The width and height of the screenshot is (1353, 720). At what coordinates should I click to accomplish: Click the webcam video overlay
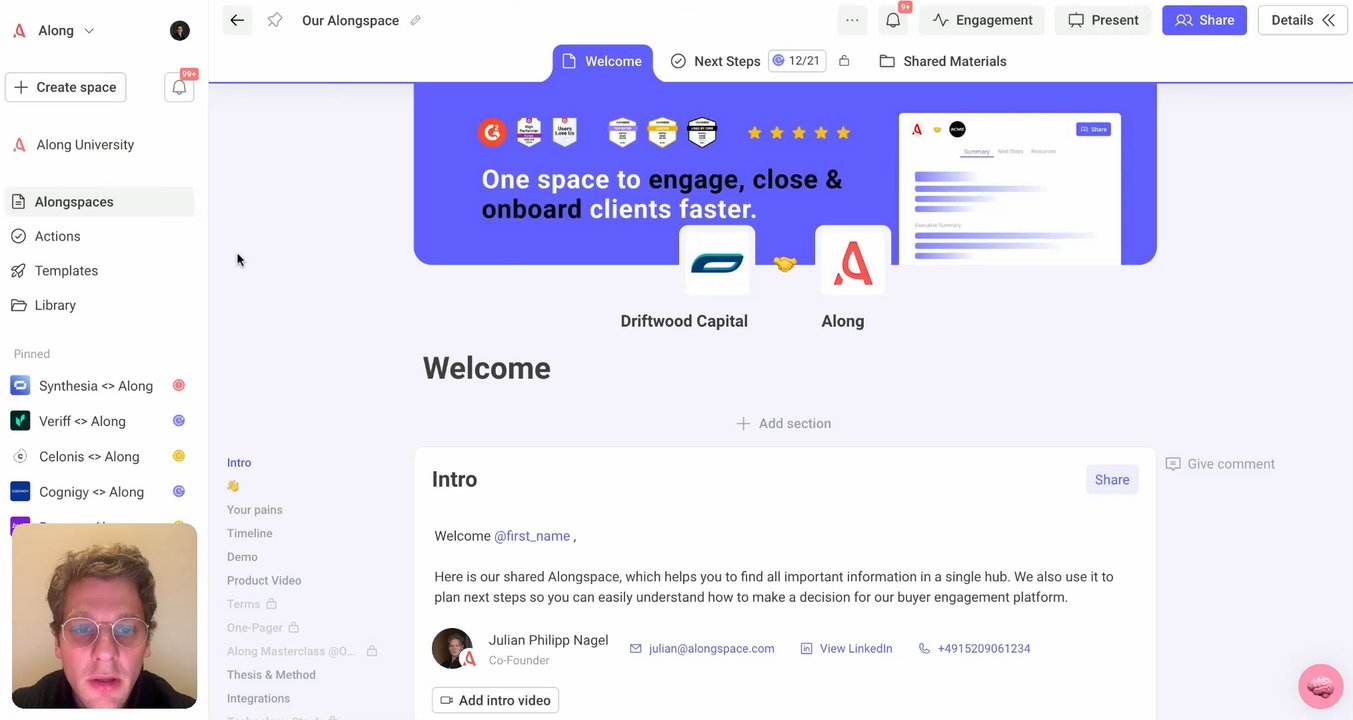click(104, 616)
